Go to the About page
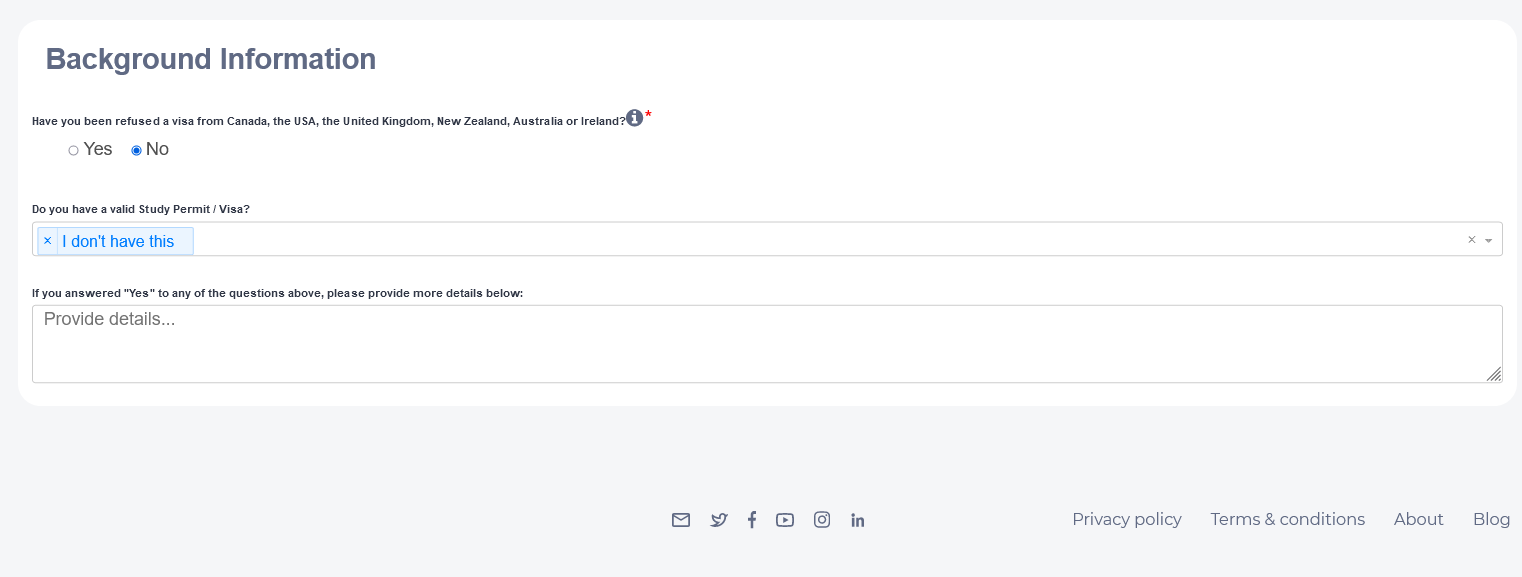 coord(1418,519)
